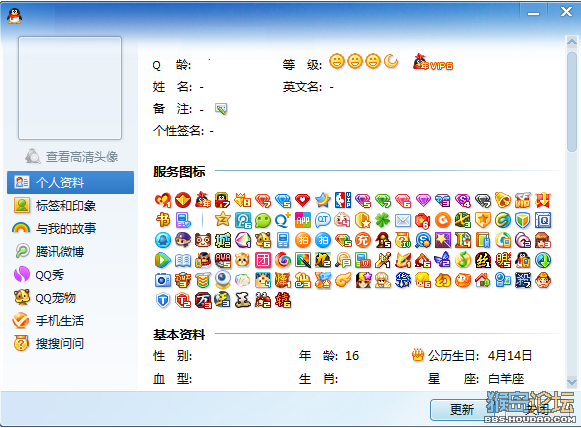
Task: Click the blue 拍 icon
Action: (x=323, y=240)
